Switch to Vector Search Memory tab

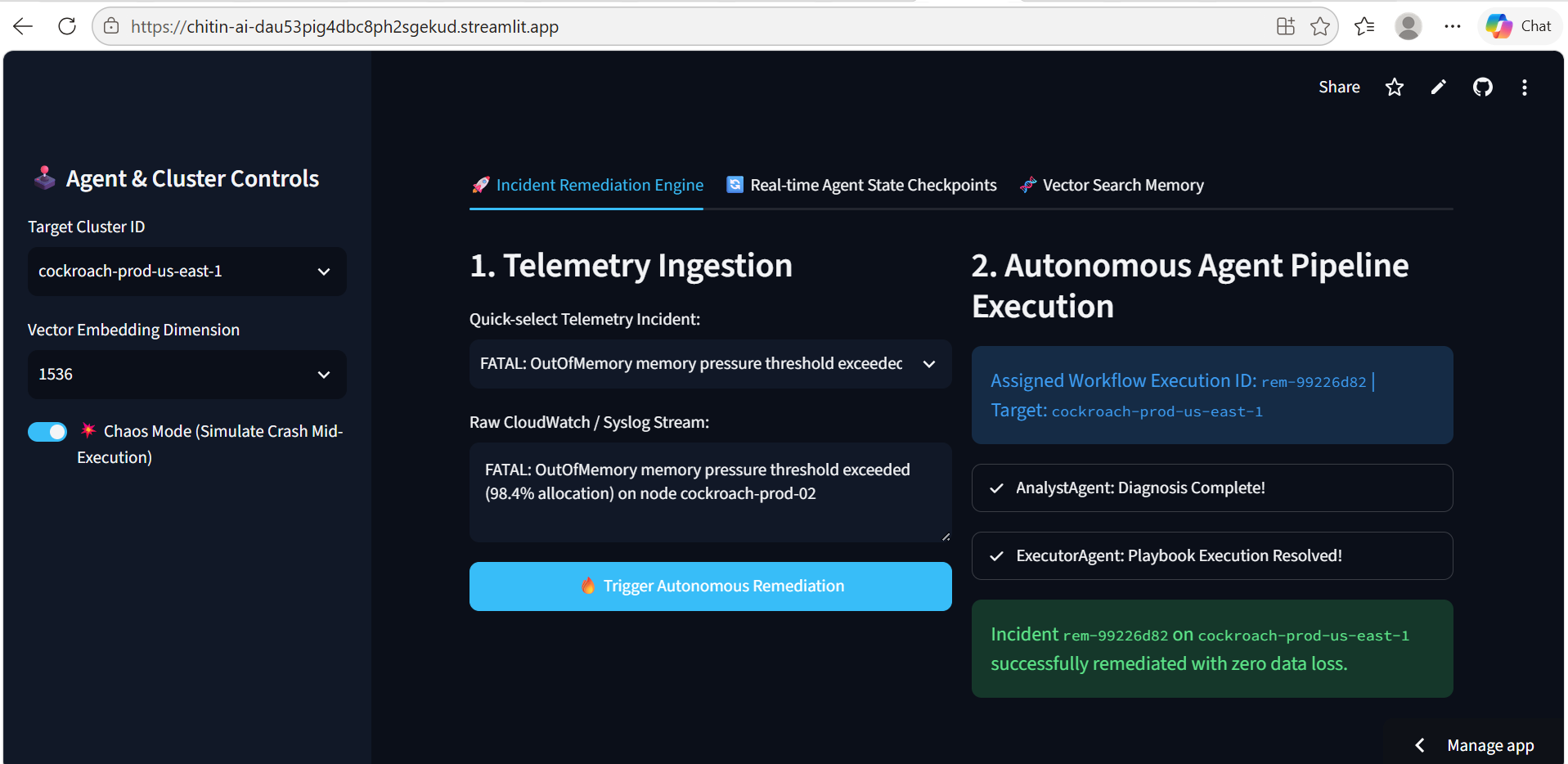(x=1112, y=186)
